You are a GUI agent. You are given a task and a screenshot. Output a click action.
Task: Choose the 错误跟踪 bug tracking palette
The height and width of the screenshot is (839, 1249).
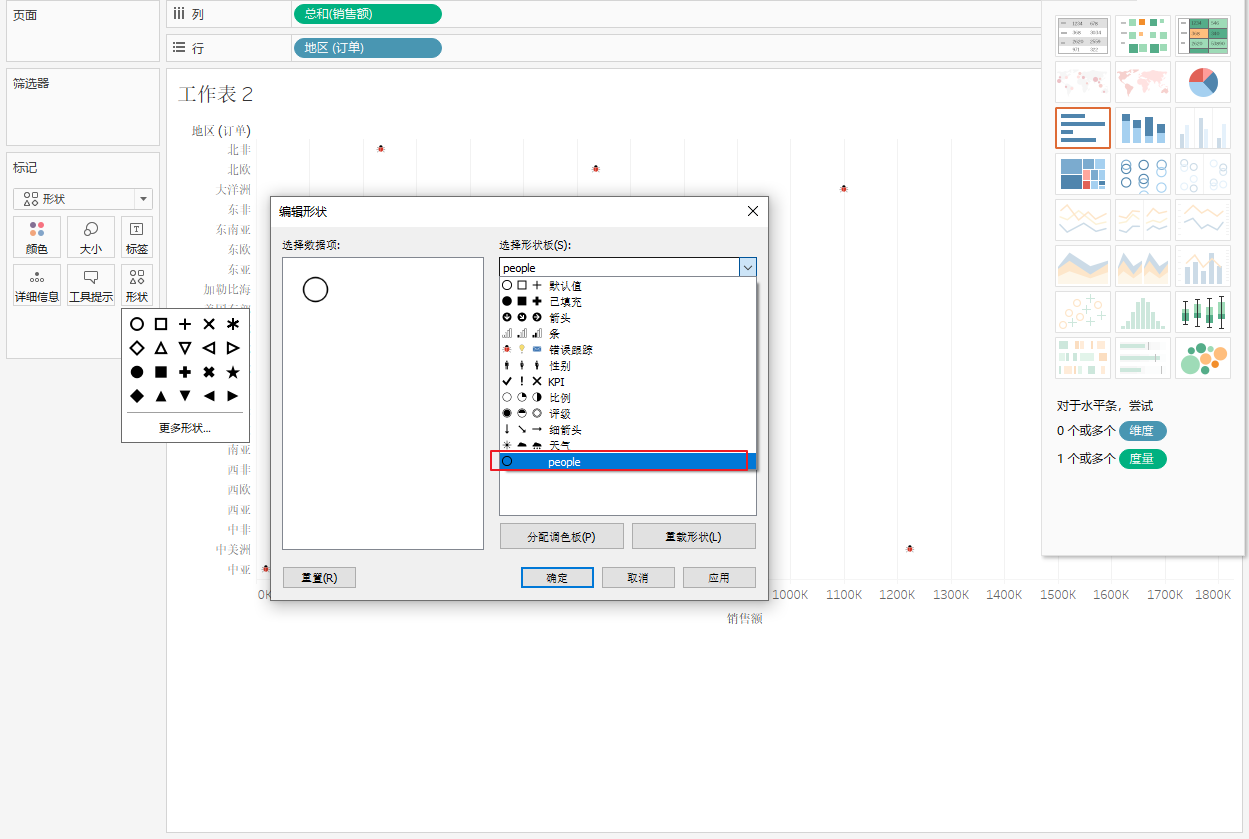[x=627, y=350]
